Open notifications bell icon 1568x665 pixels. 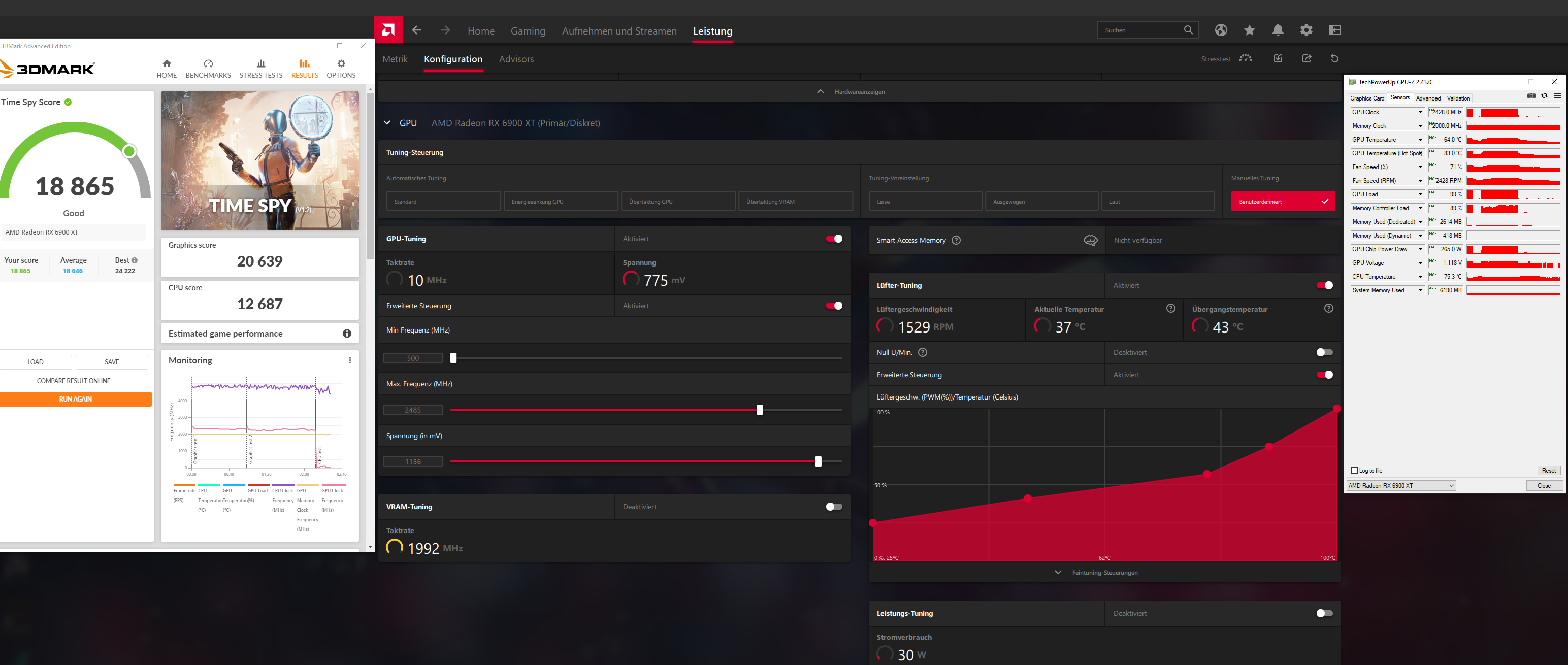pyautogui.click(x=1278, y=30)
